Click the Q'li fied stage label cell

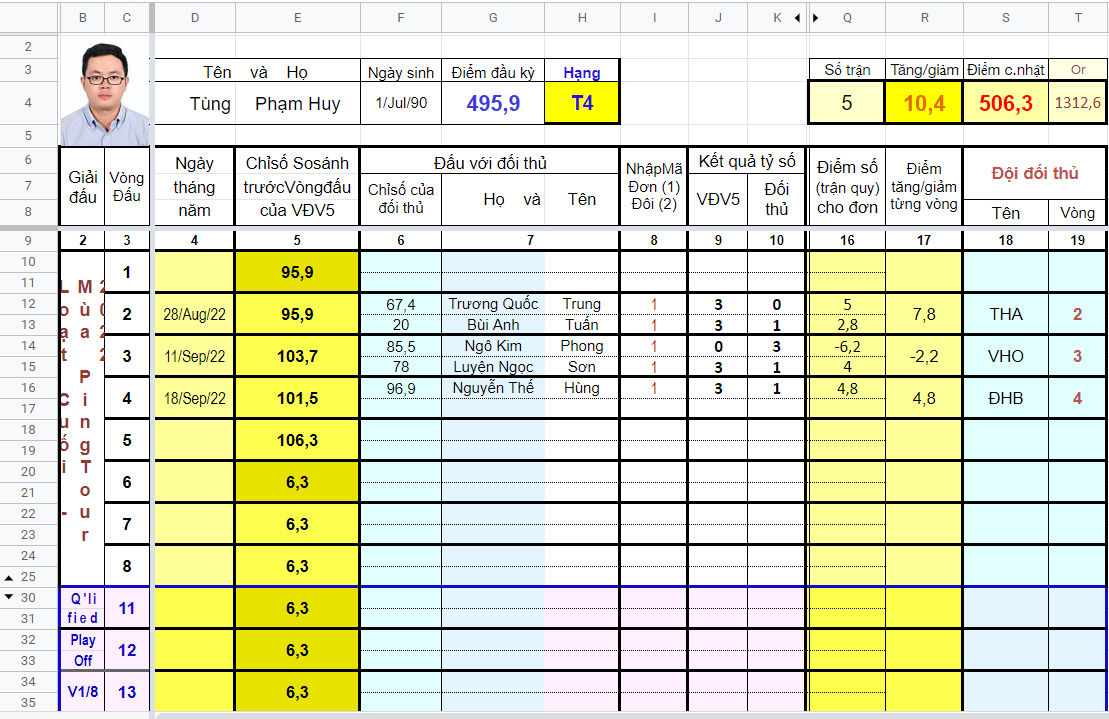click(83, 608)
